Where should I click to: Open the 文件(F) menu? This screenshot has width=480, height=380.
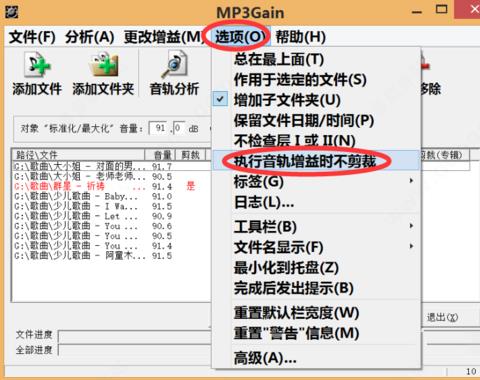click(x=32, y=37)
